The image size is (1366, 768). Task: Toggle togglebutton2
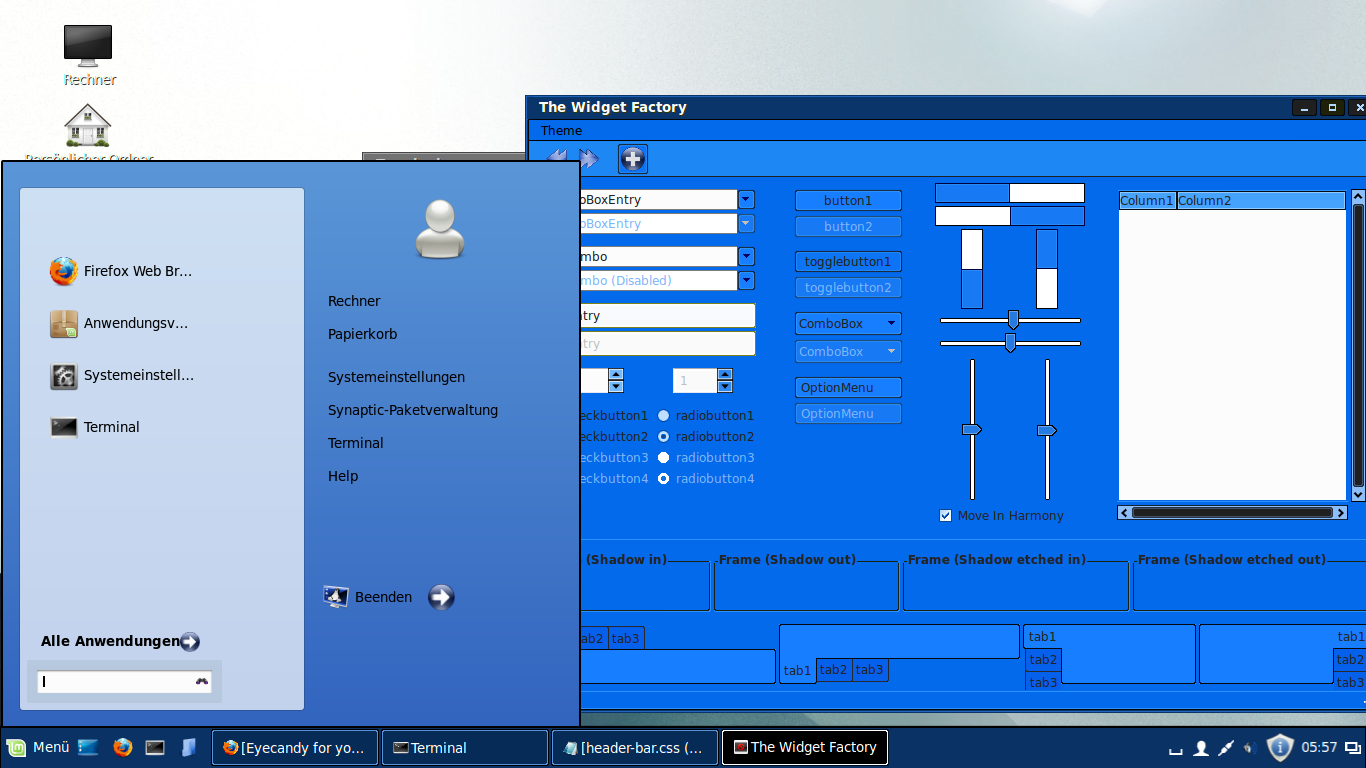click(848, 288)
